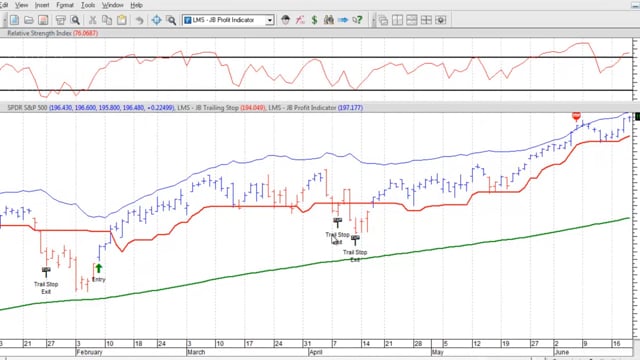640x360 pixels.
Task: Click the blue crosshair pointer icon
Action: click(x=156, y=20)
